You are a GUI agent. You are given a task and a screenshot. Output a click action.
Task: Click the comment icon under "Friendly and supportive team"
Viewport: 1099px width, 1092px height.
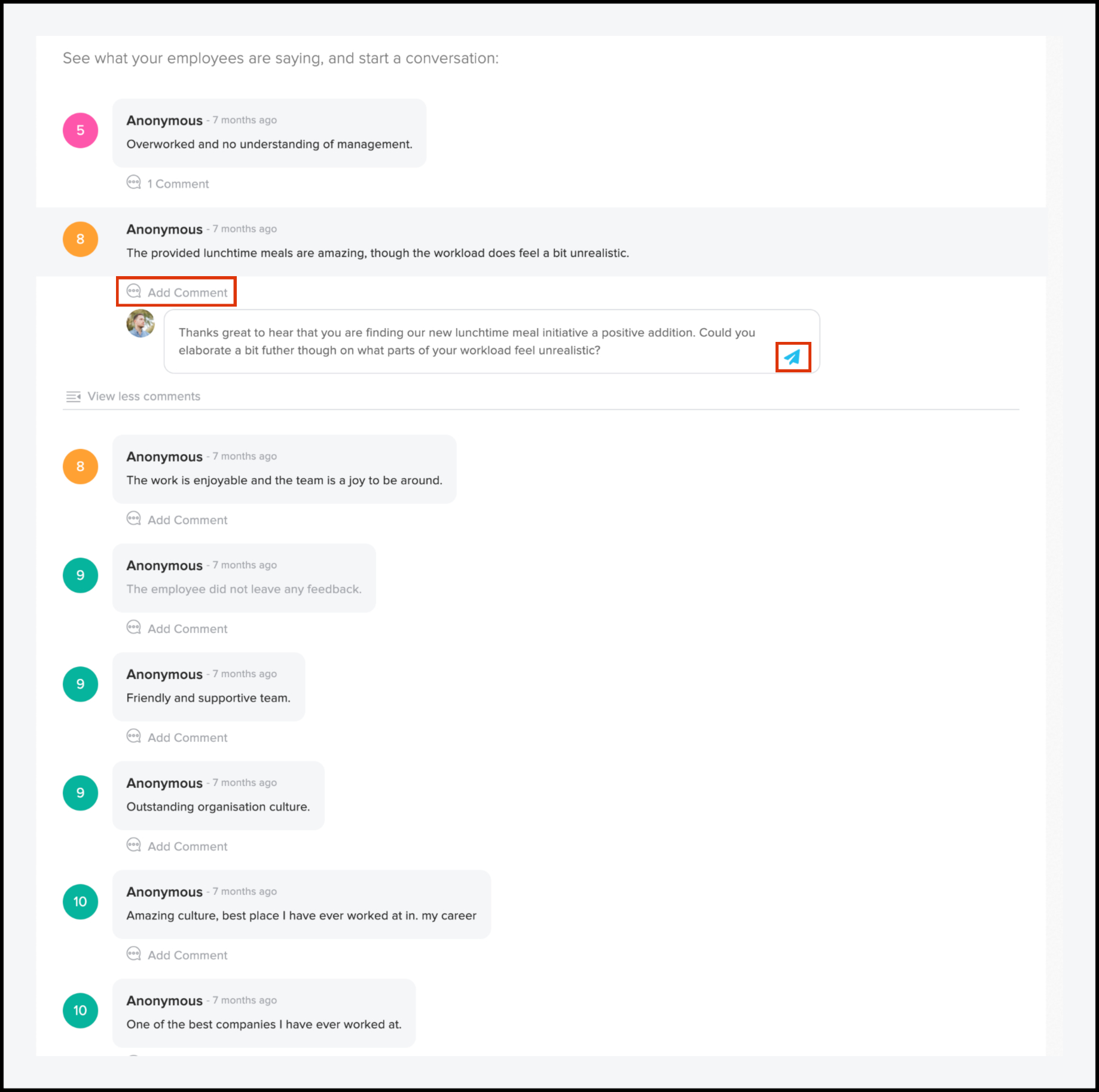pos(133,736)
